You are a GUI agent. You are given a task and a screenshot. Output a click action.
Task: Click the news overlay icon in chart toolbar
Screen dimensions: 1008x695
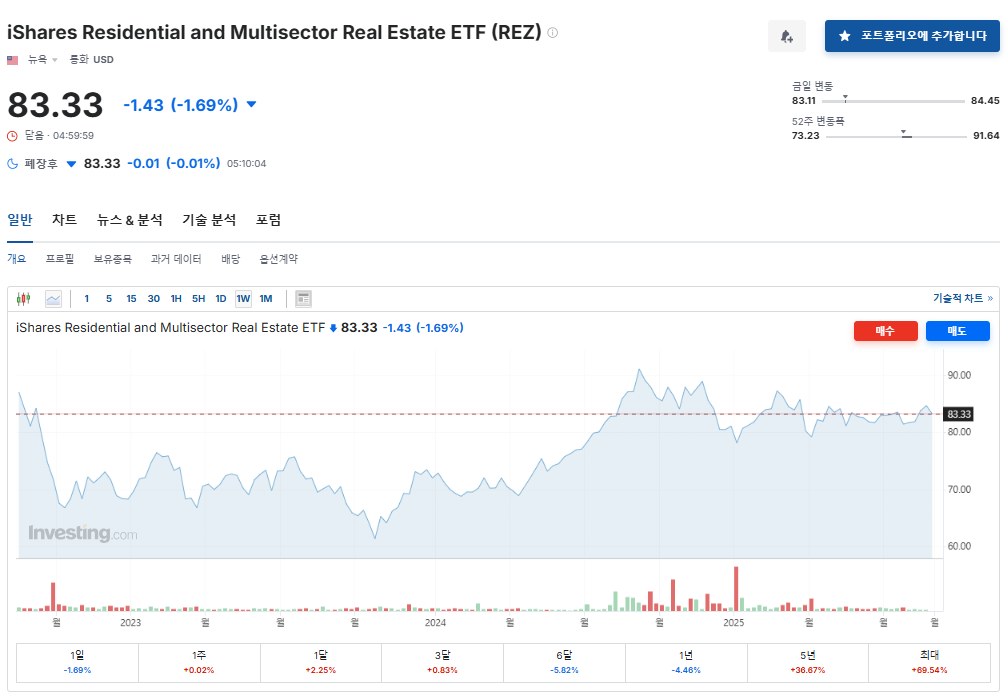pyautogui.click(x=303, y=298)
